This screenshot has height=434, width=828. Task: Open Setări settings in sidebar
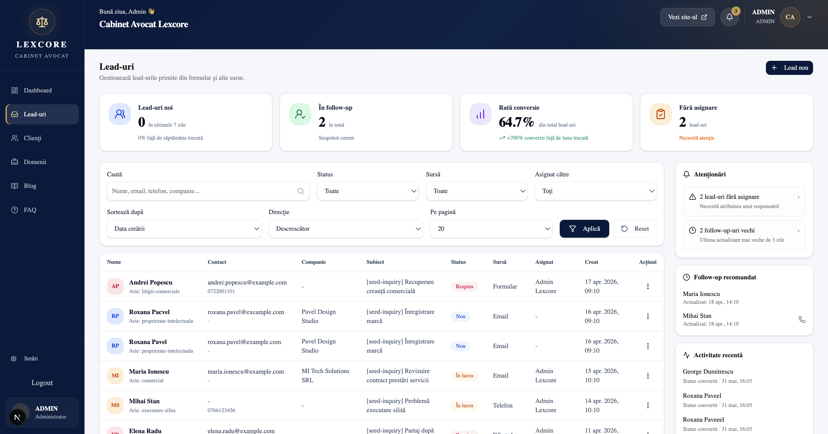point(42,358)
